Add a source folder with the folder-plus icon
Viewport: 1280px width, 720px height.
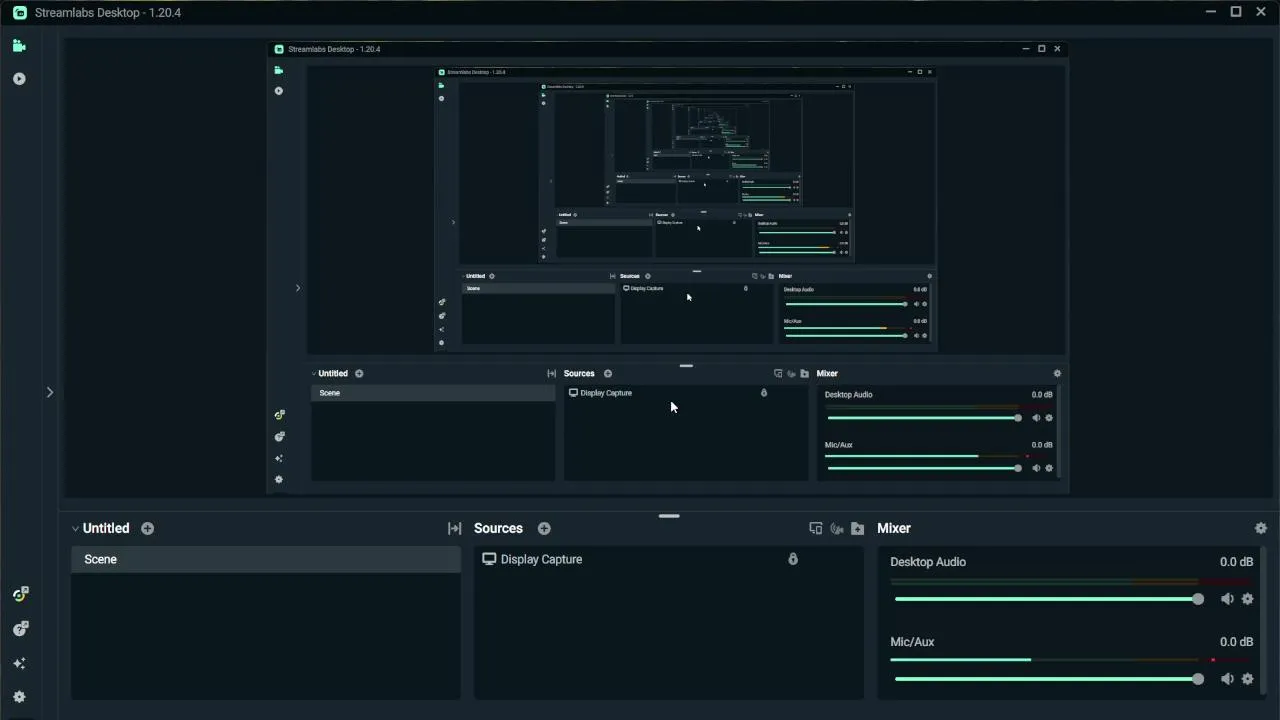[x=857, y=528]
